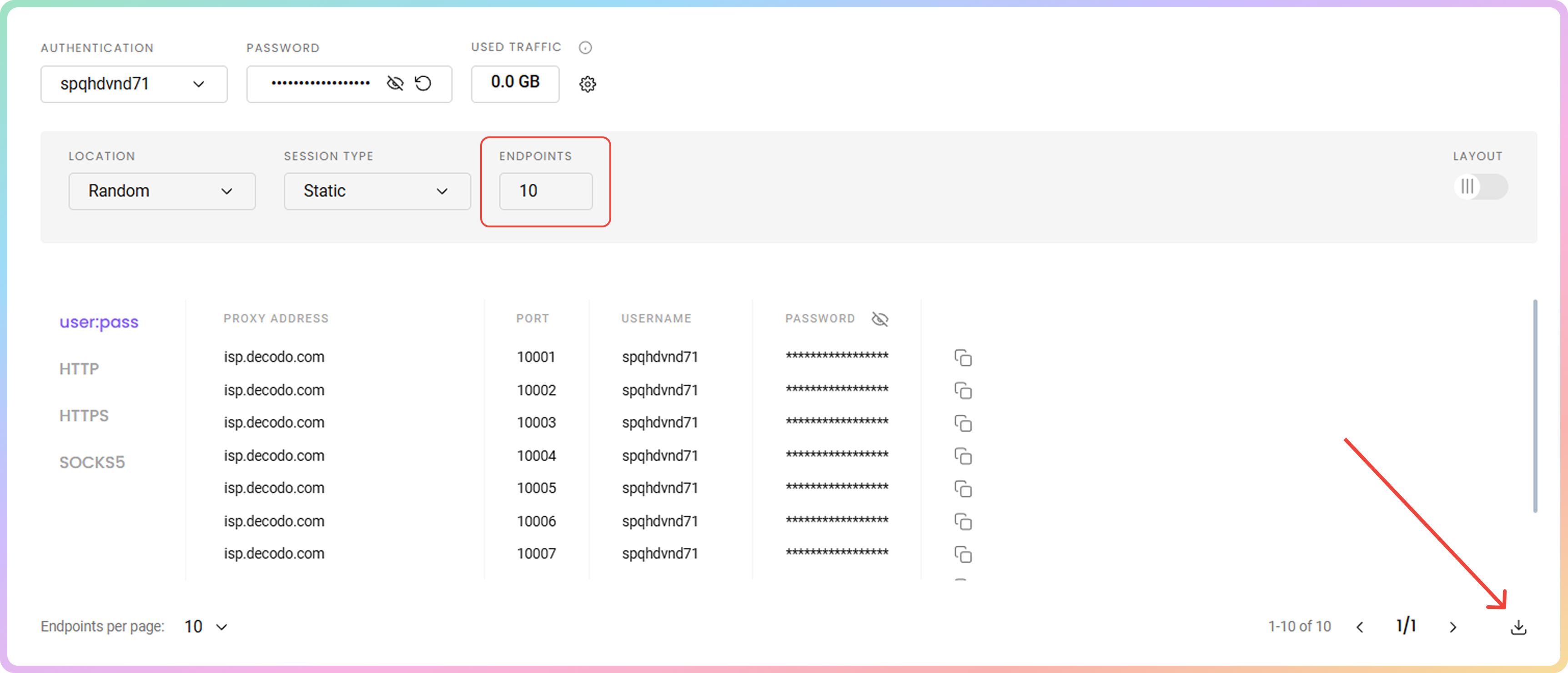1568x673 pixels.
Task: Open the Authentication user dropdown
Action: (134, 84)
